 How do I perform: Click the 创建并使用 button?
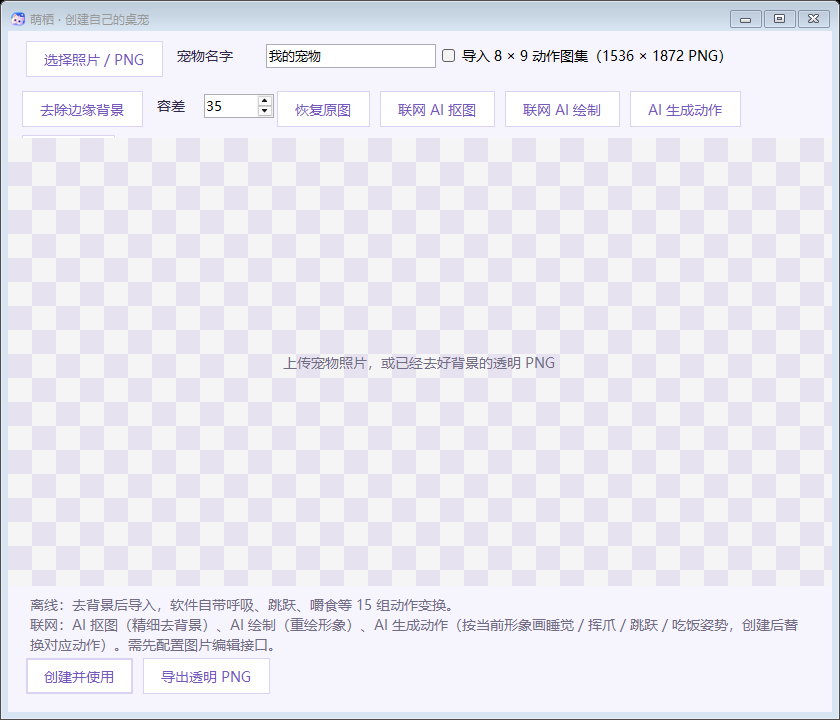pyautogui.click(x=79, y=677)
